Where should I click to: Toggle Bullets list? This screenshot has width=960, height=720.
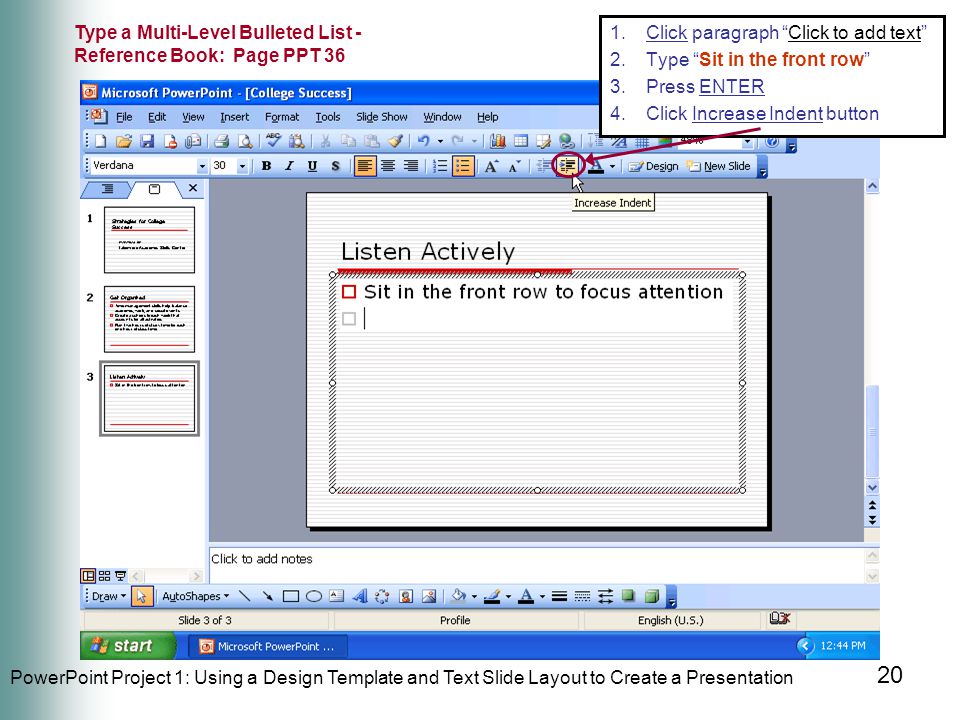pyautogui.click(x=463, y=166)
